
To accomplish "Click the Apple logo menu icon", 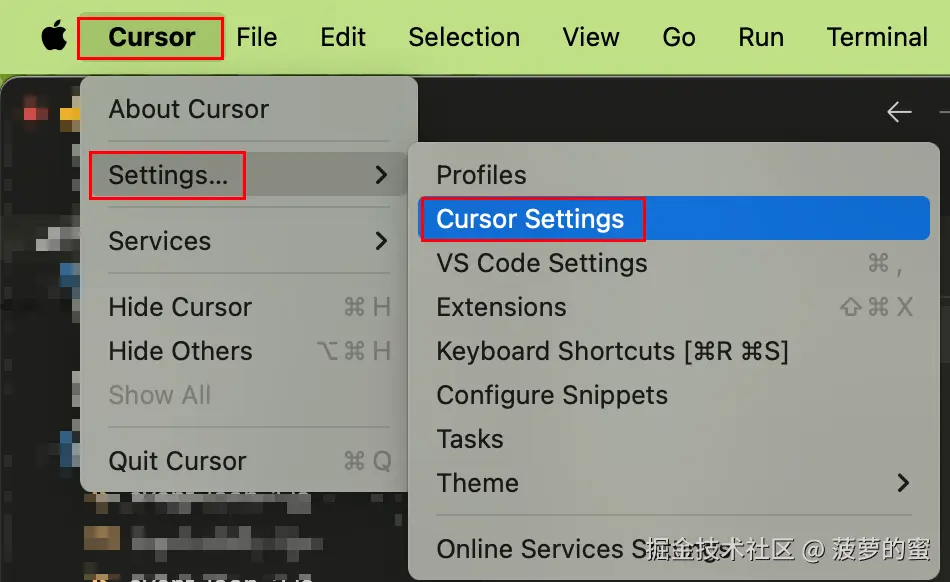I will pyautogui.click(x=54, y=37).
